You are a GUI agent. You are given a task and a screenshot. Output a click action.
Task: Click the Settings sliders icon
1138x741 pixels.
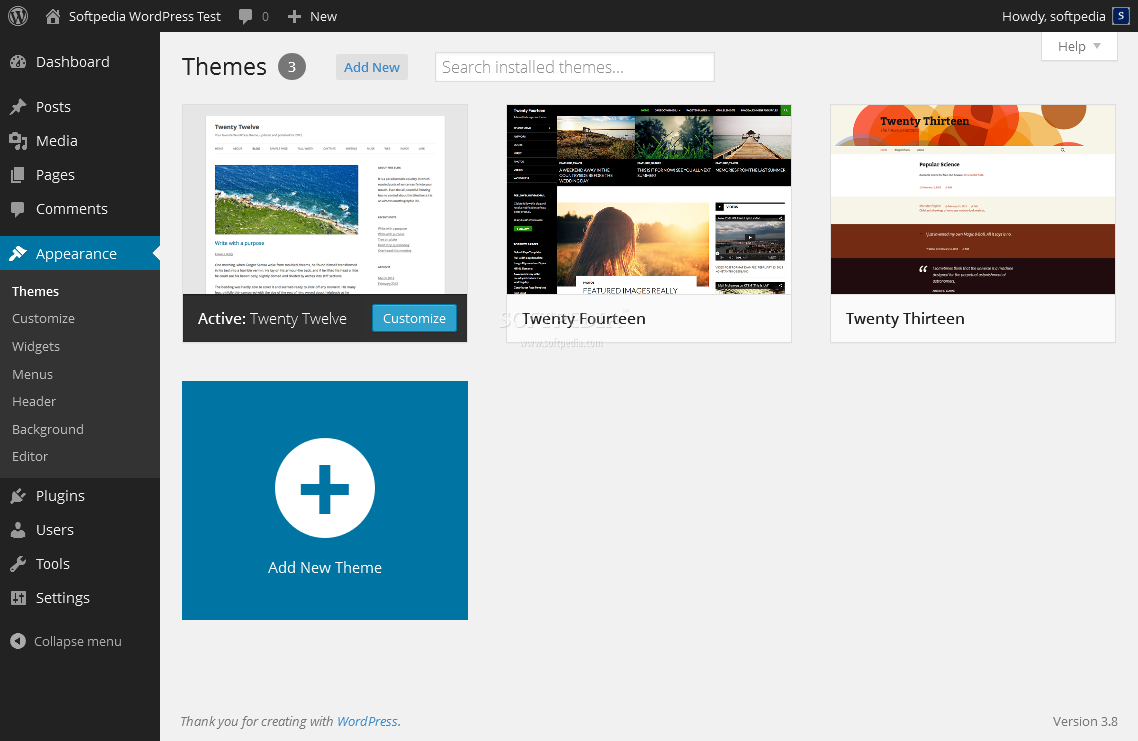[18, 598]
